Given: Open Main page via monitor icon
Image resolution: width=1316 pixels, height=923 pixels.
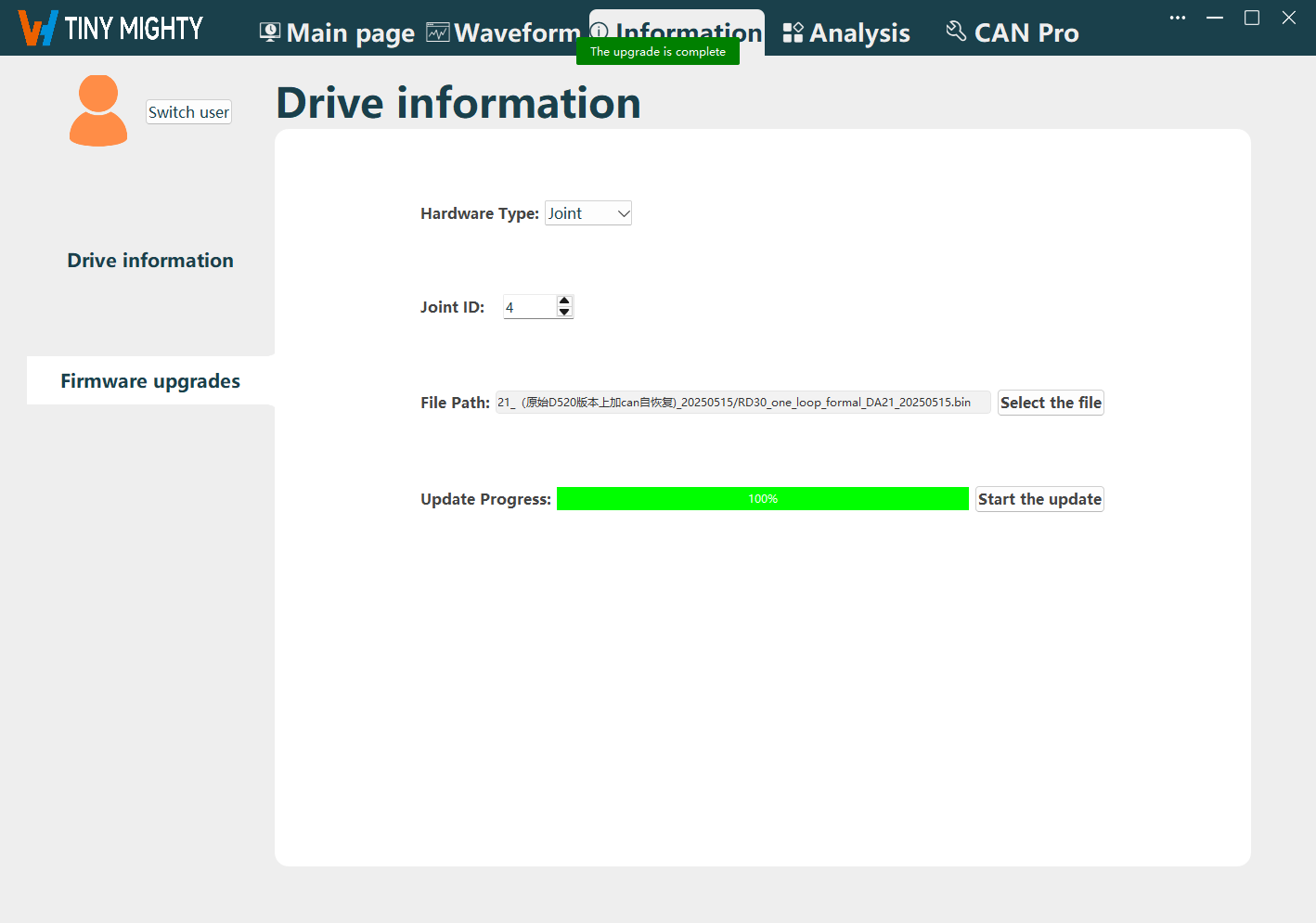Looking at the screenshot, I should click(x=270, y=32).
